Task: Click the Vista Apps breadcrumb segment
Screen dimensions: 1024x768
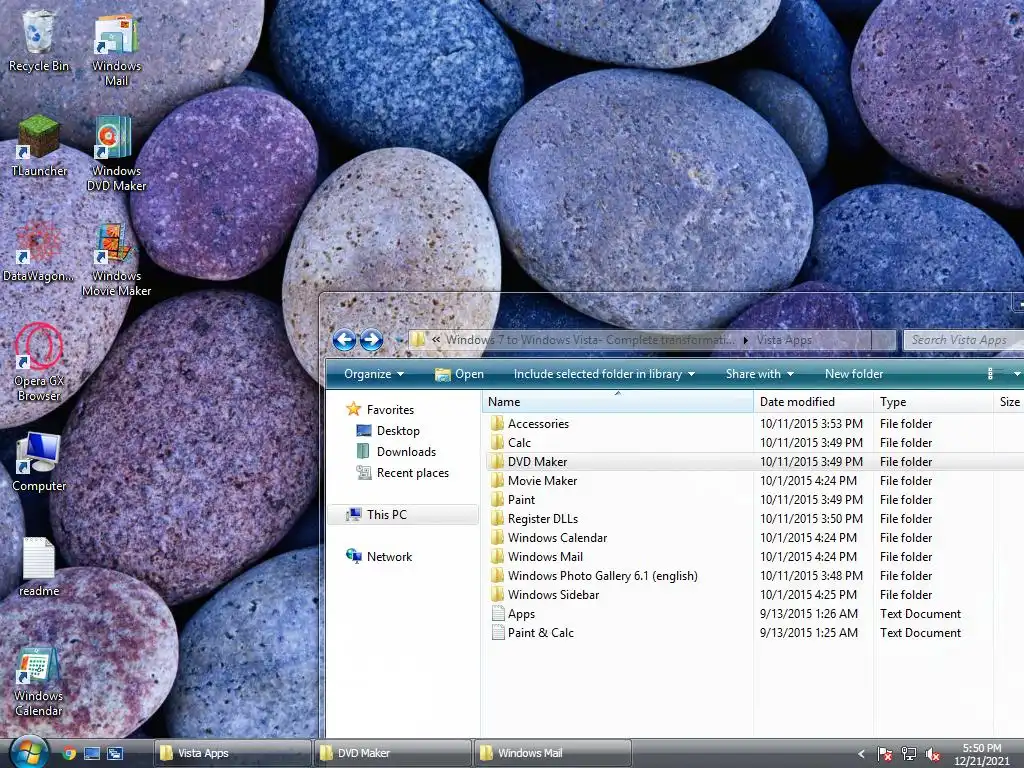Action: [x=784, y=340]
